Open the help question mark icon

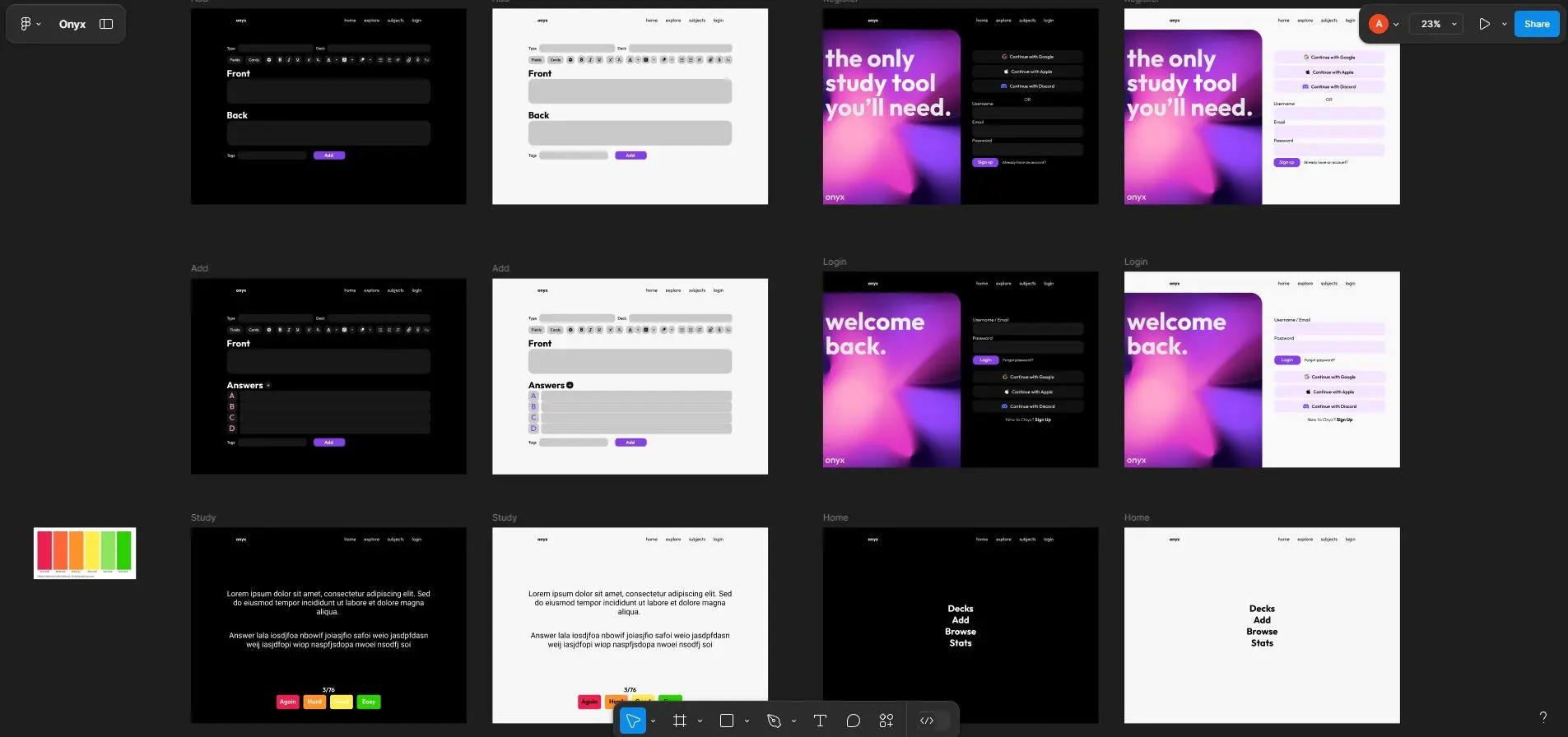(1542, 716)
